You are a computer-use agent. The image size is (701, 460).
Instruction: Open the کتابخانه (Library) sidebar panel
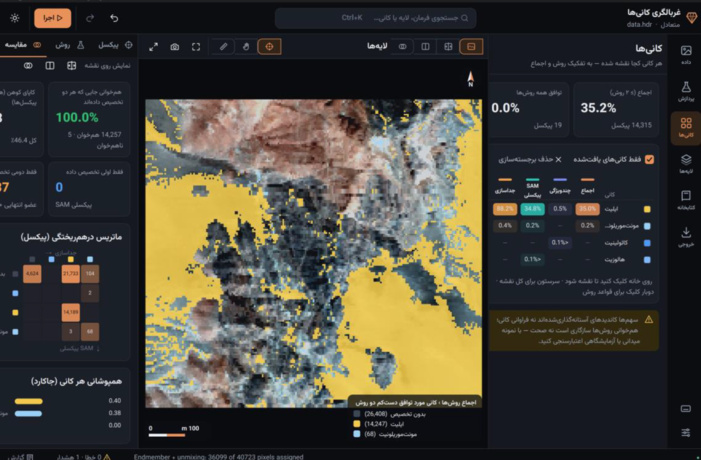(685, 200)
